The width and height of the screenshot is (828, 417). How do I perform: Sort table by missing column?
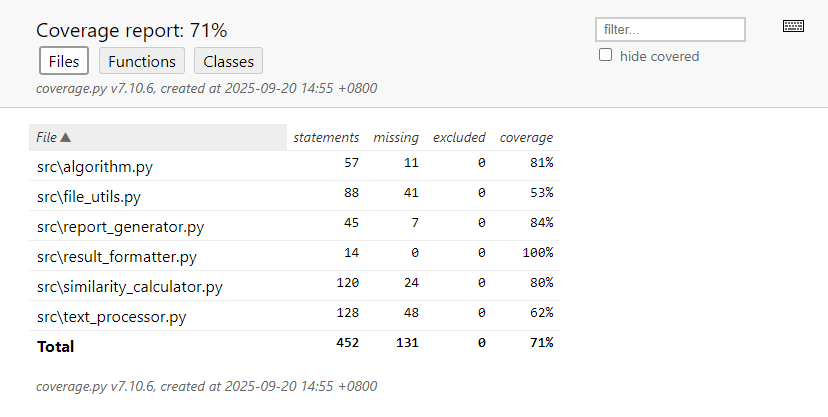pyautogui.click(x=396, y=137)
